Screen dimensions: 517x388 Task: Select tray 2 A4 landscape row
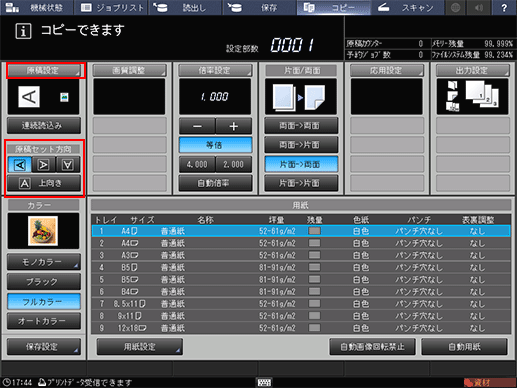click(301, 243)
